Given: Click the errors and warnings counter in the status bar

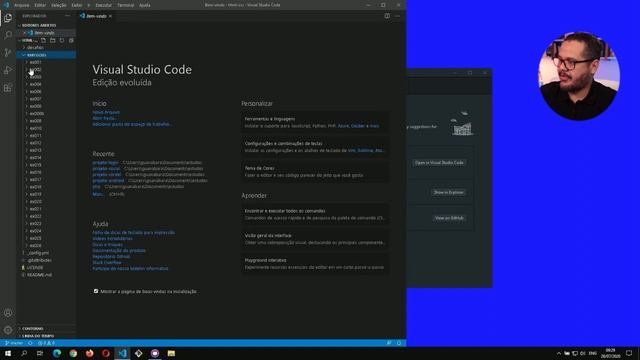Looking at the screenshot, I should [x=46, y=343].
